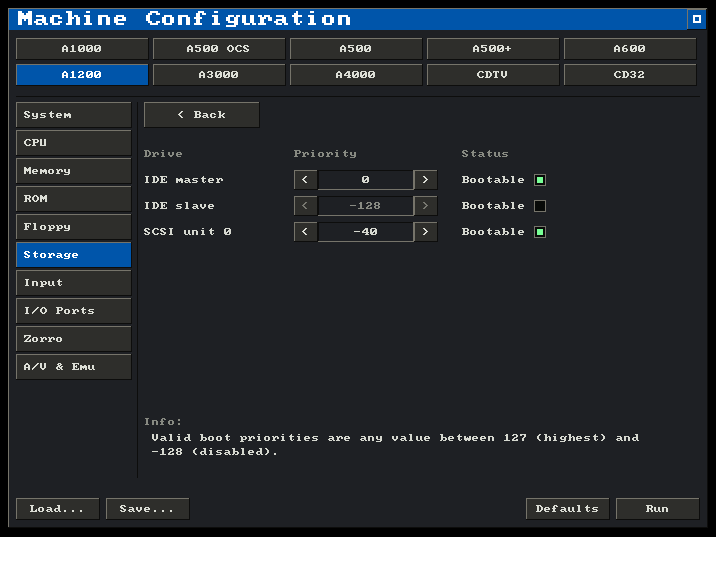
Task: Click the Drive column header
Action: pos(163,154)
